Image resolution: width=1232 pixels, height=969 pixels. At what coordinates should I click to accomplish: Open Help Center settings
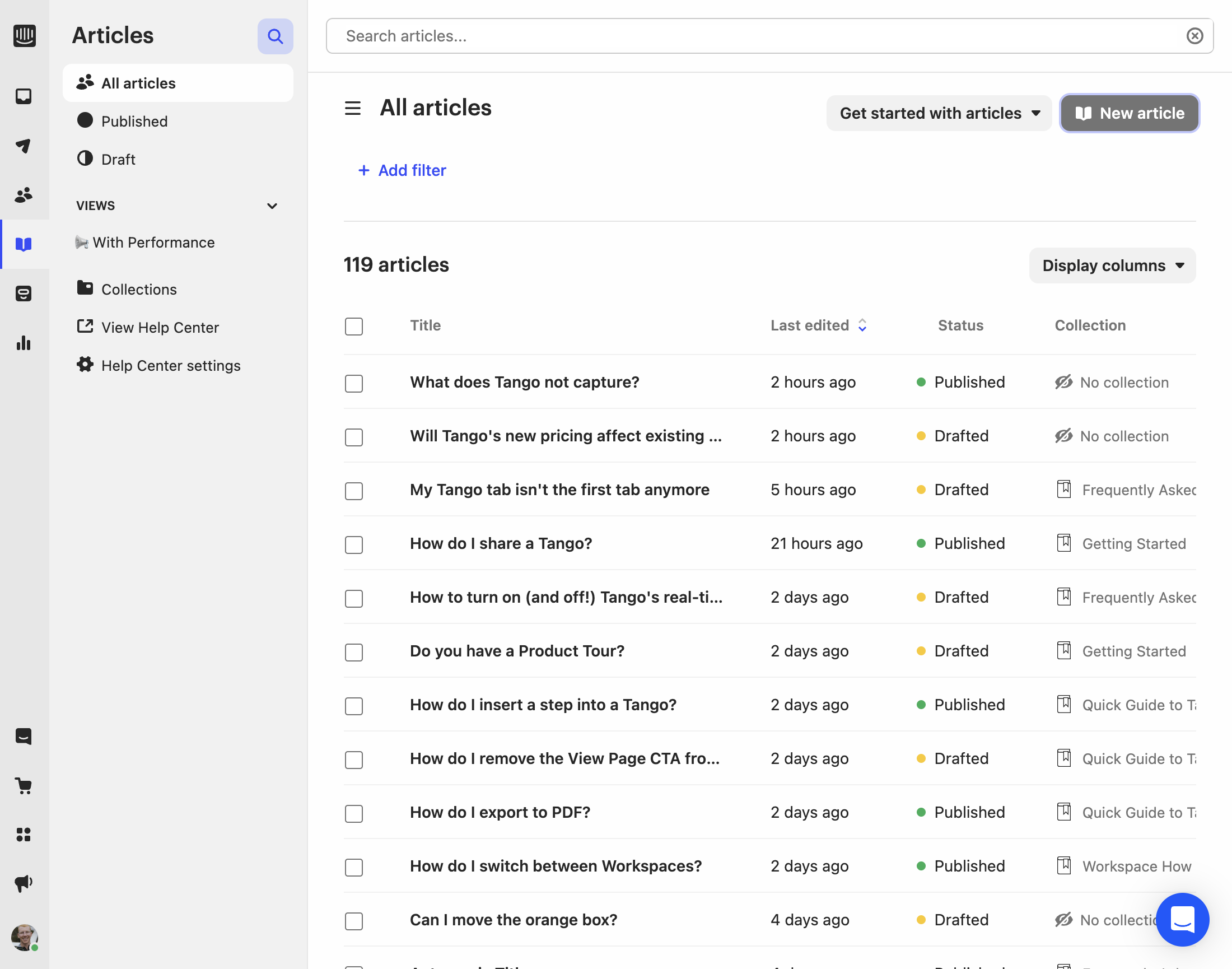coord(159,365)
